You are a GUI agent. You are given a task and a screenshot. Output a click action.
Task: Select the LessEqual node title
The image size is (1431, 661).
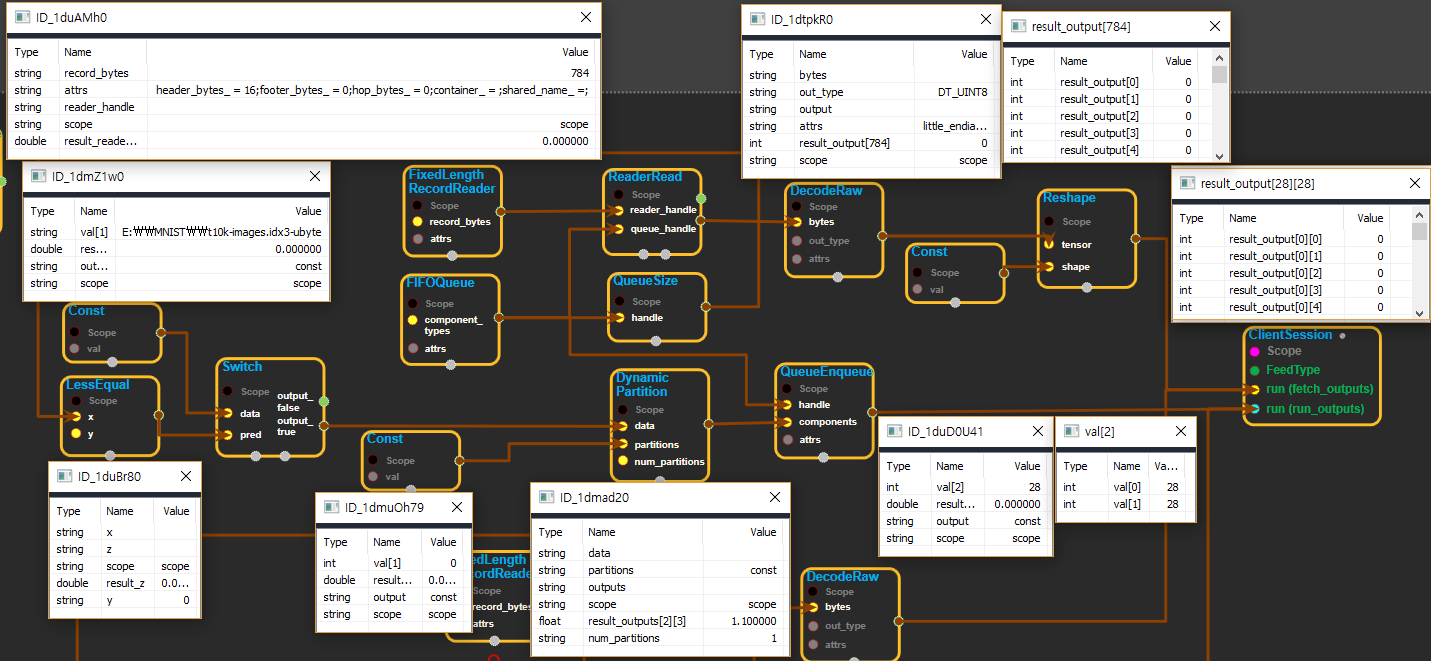[98, 384]
